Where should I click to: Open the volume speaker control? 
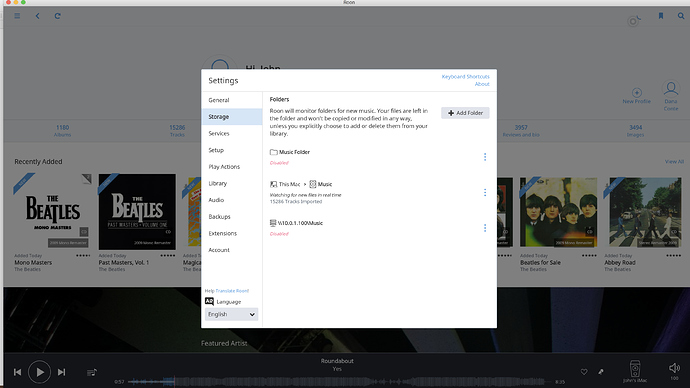pos(674,368)
